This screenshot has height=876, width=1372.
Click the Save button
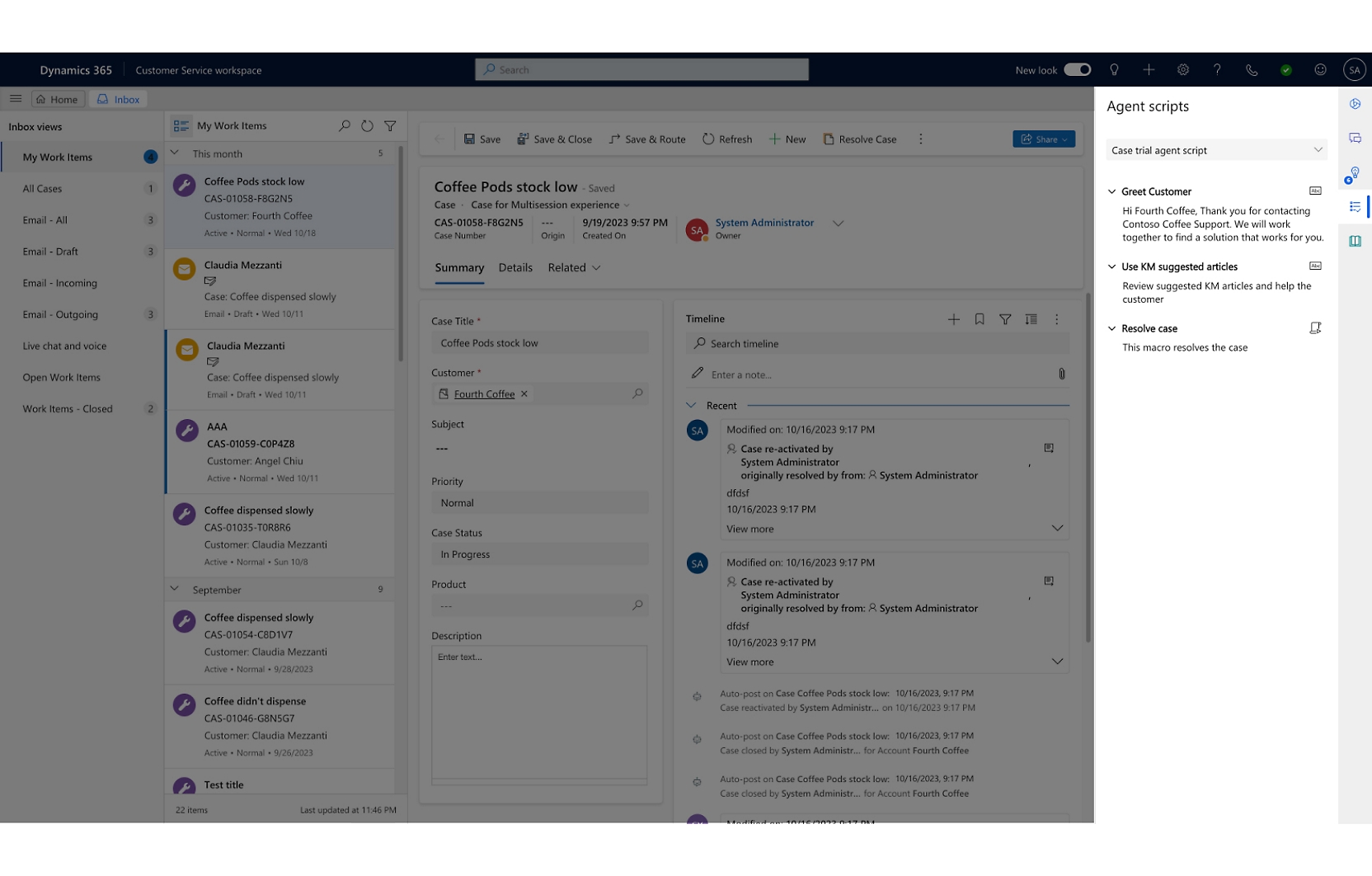click(x=482, y=139)
